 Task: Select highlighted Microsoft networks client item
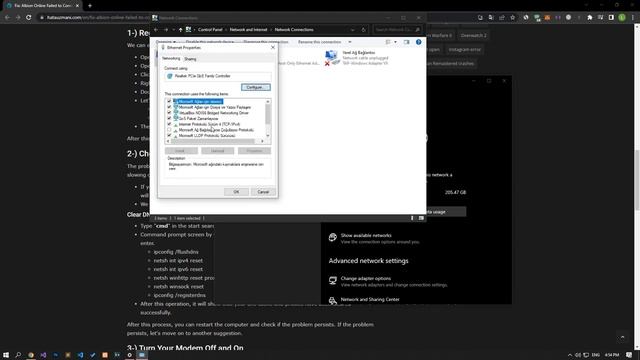[x=200, y=101]
